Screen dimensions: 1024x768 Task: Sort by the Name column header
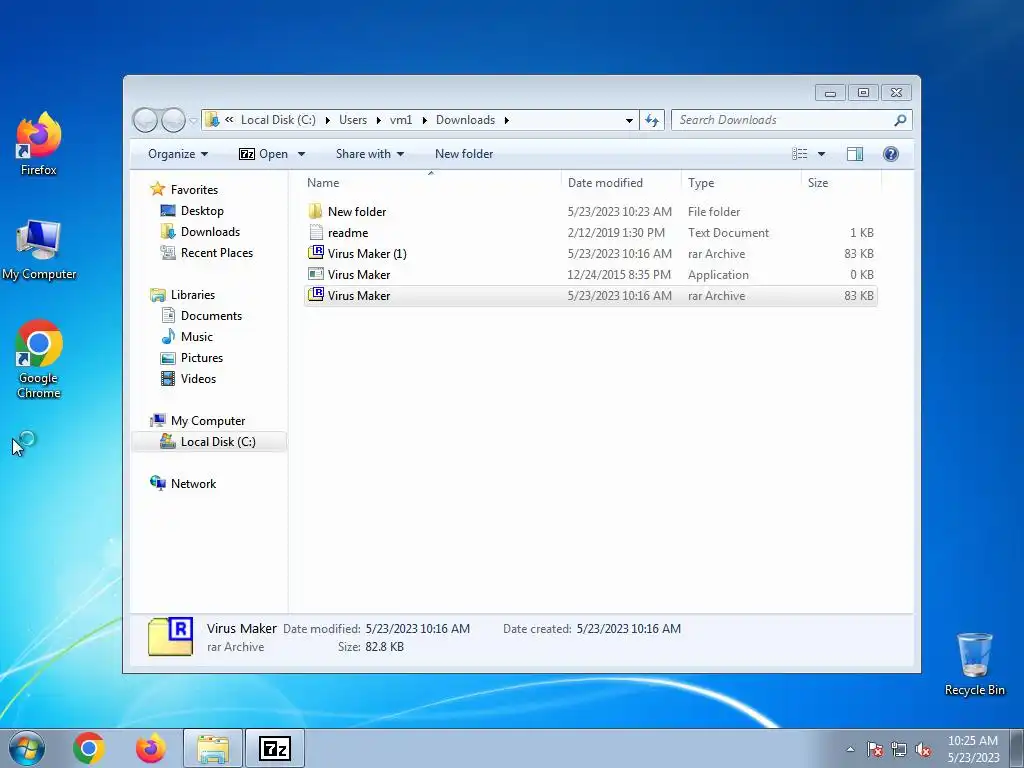(431, 183)
